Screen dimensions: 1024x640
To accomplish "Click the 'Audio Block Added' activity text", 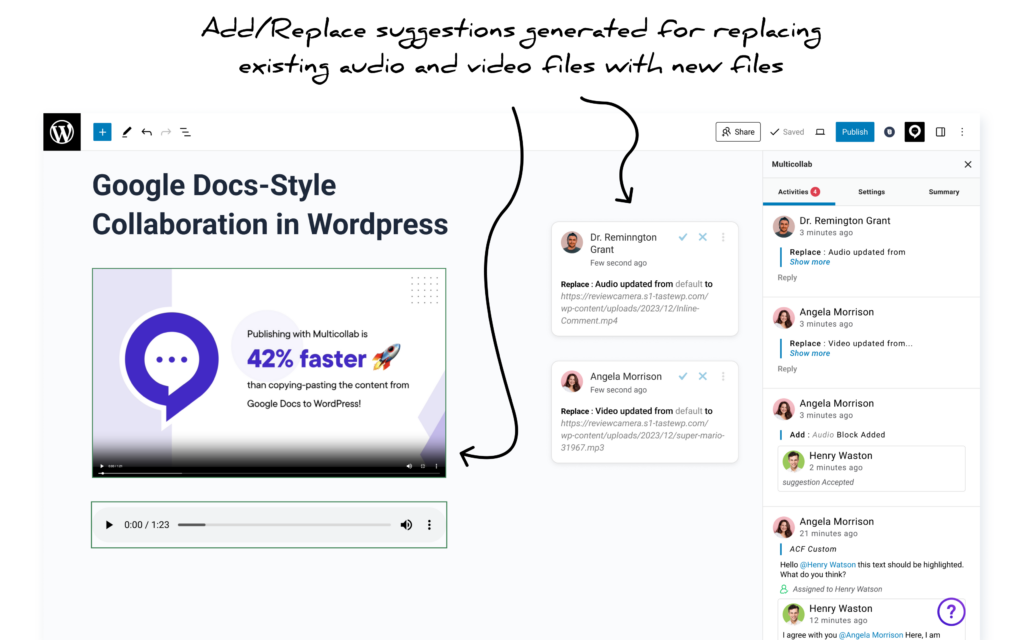I will 848,435.
